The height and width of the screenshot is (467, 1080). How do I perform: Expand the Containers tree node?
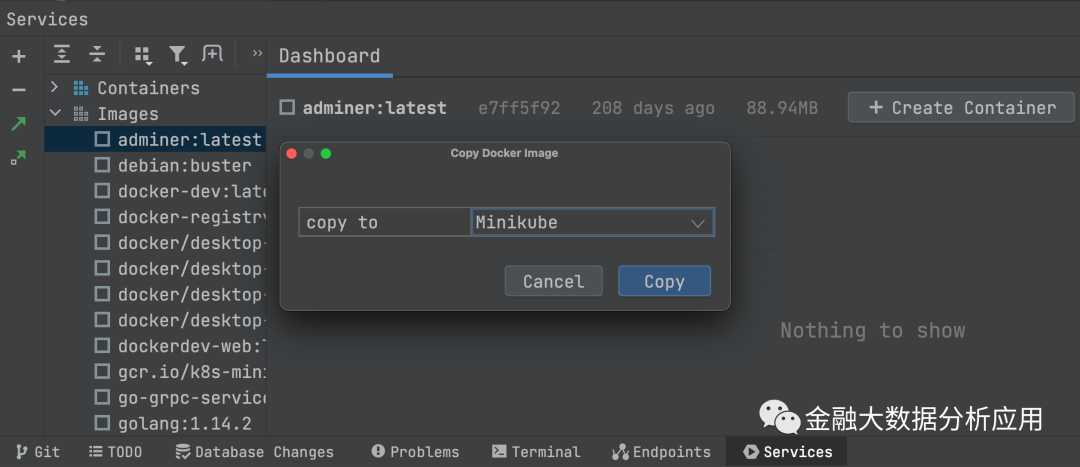pos(55,88)
